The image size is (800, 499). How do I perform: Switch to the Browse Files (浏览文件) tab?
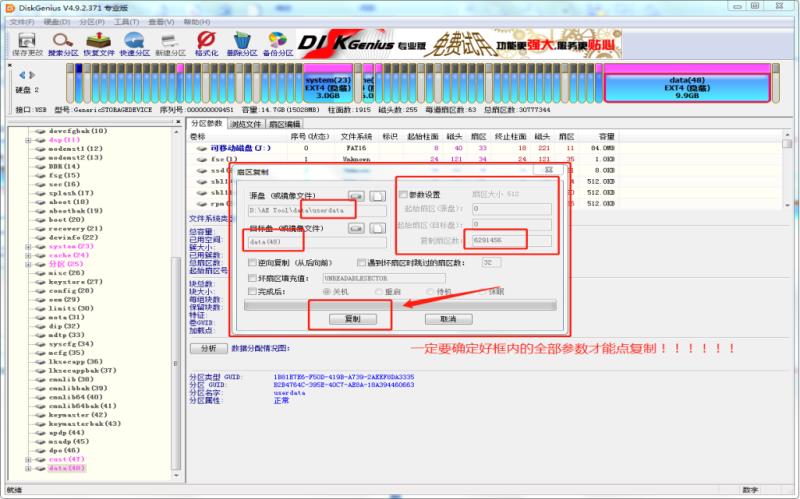pyautogui.click(x=245, y=124)
